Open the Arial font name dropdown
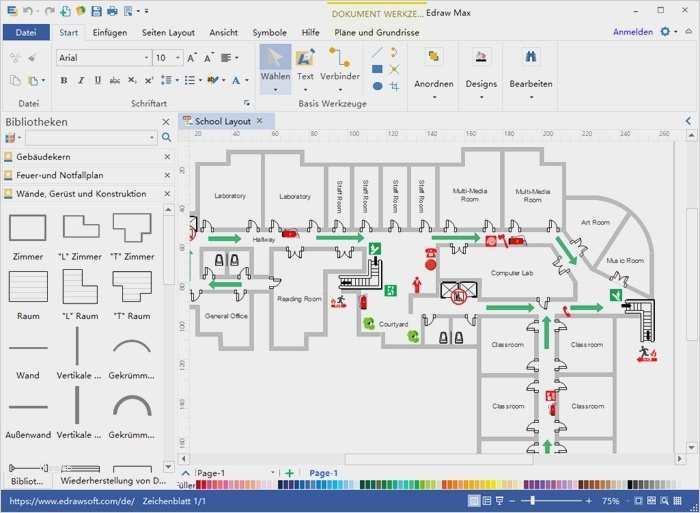Screen dimensions: 700x513 [x=144, y=58]
